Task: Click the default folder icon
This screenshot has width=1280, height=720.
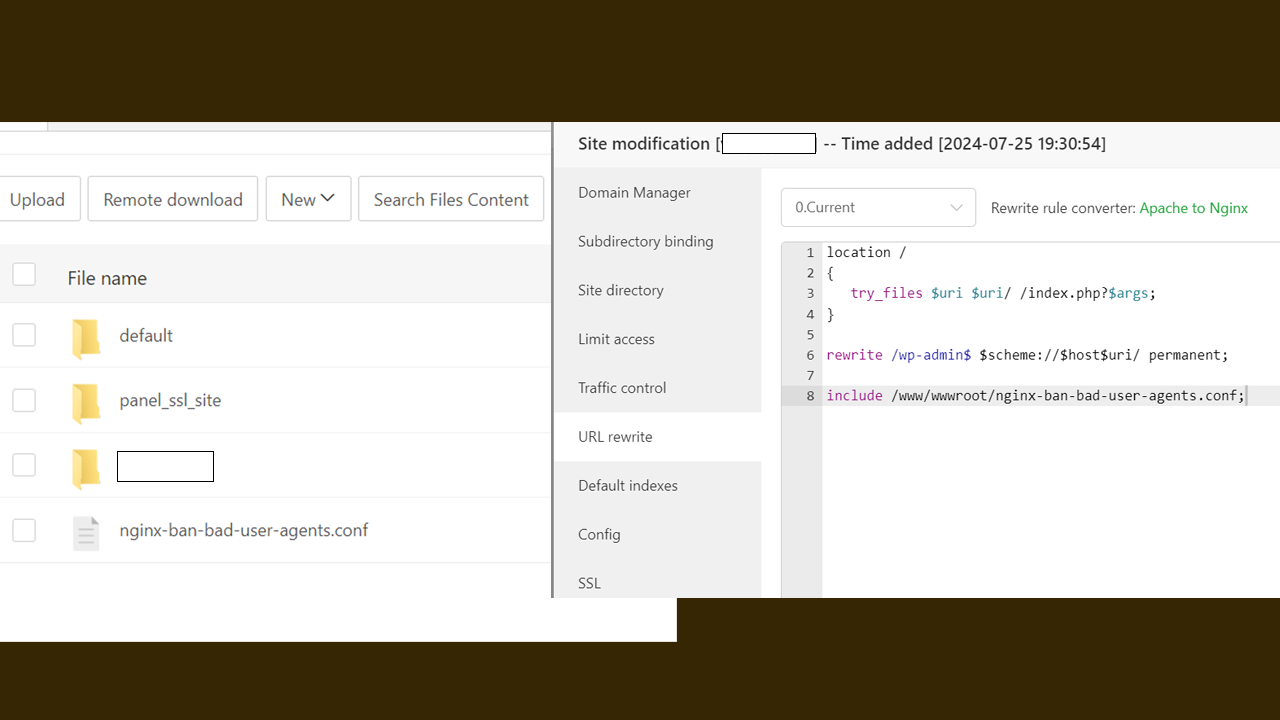Action: tap(86, 337)
